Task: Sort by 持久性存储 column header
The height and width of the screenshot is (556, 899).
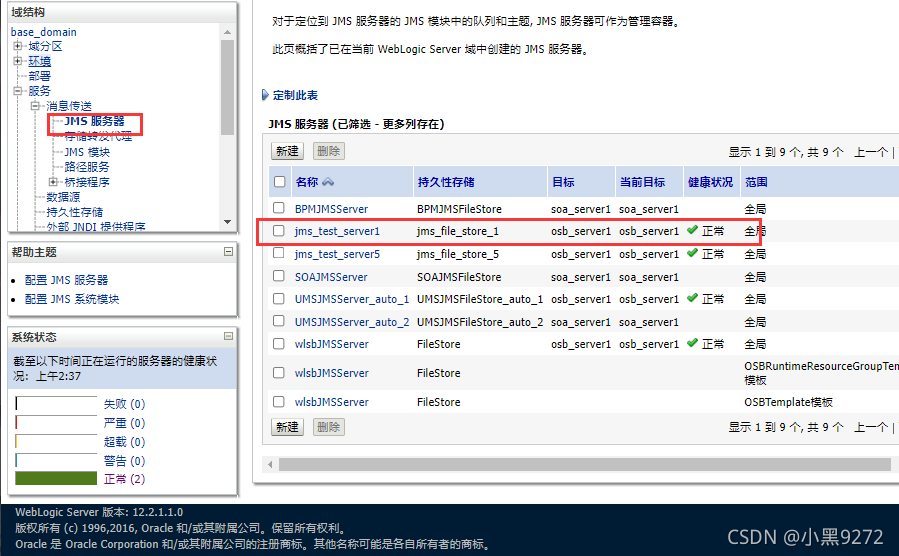Action: (x=446, y=182)
